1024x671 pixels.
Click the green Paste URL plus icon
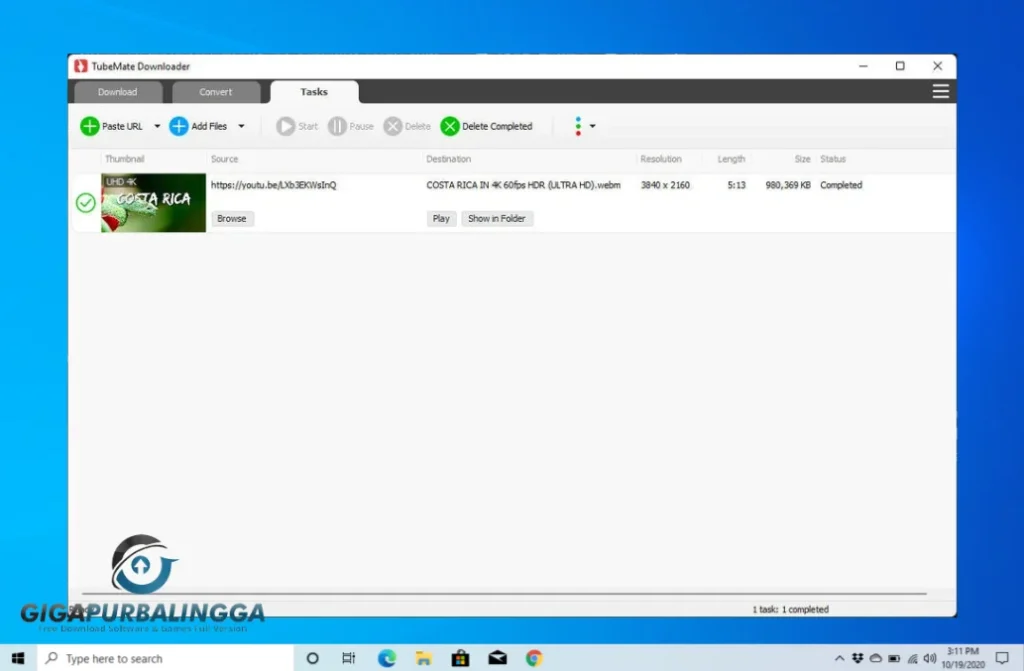click(91, 126)
